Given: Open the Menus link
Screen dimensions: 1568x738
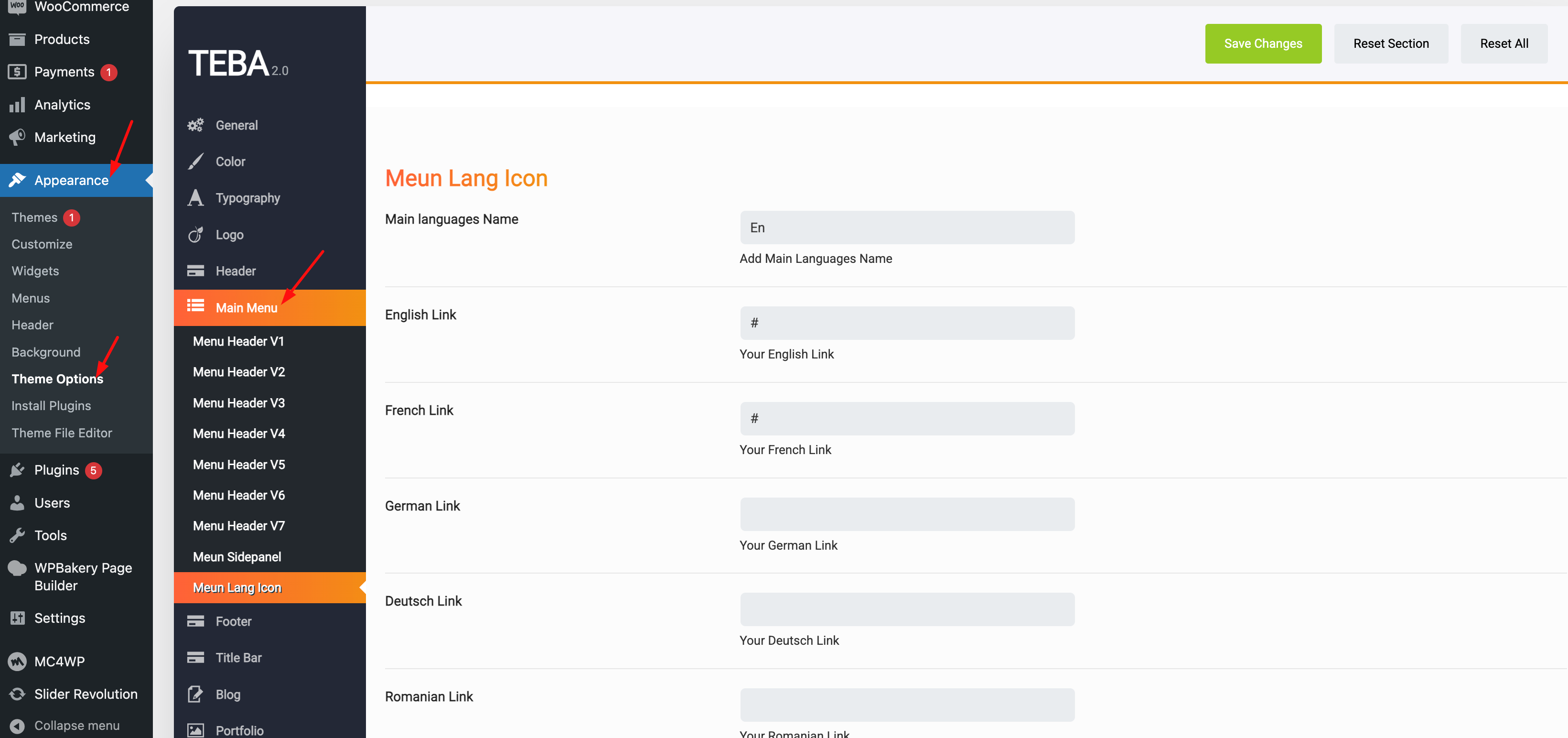Looking at the screenshot, I should pos(31,298).
